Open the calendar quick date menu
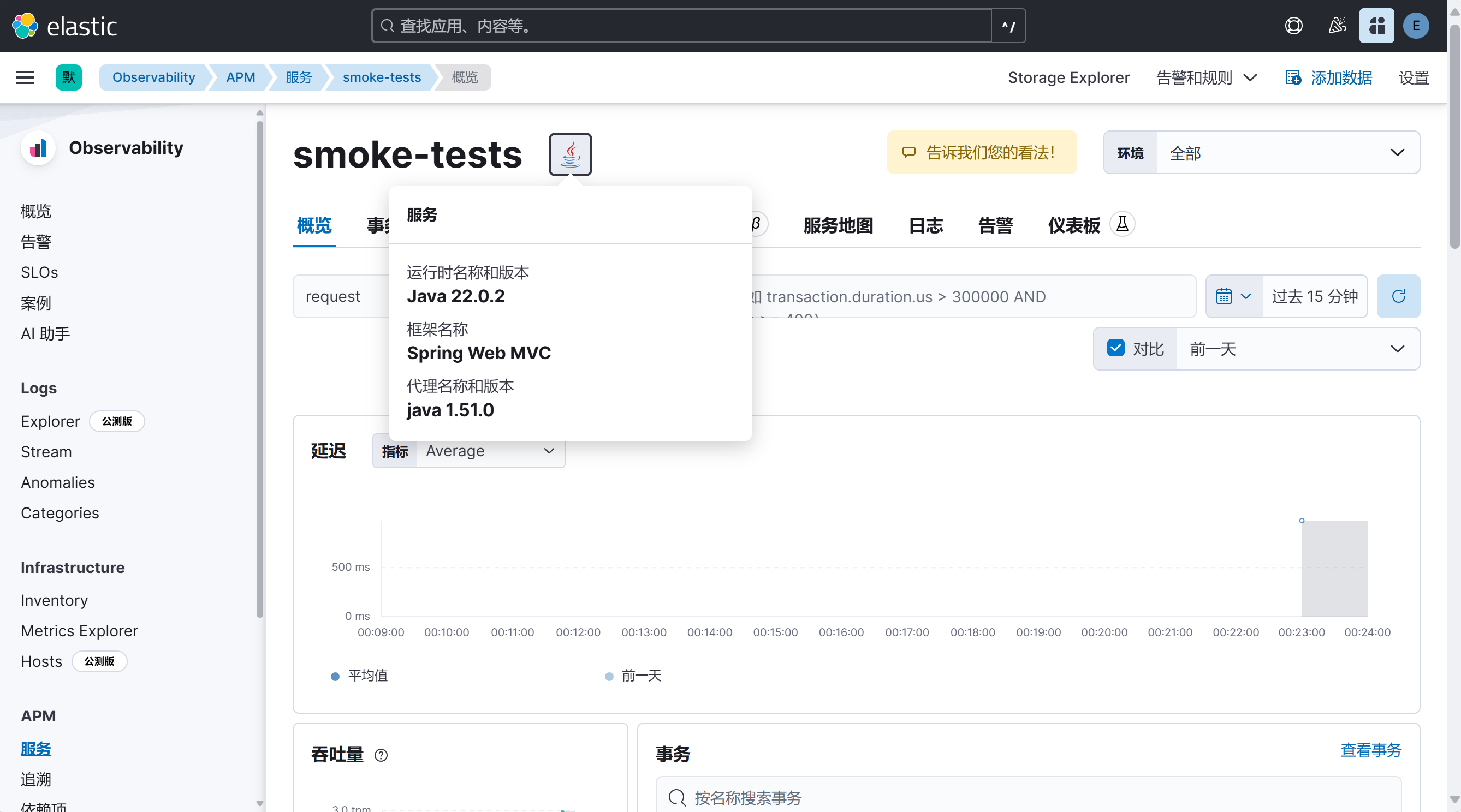 [1233, 296]
